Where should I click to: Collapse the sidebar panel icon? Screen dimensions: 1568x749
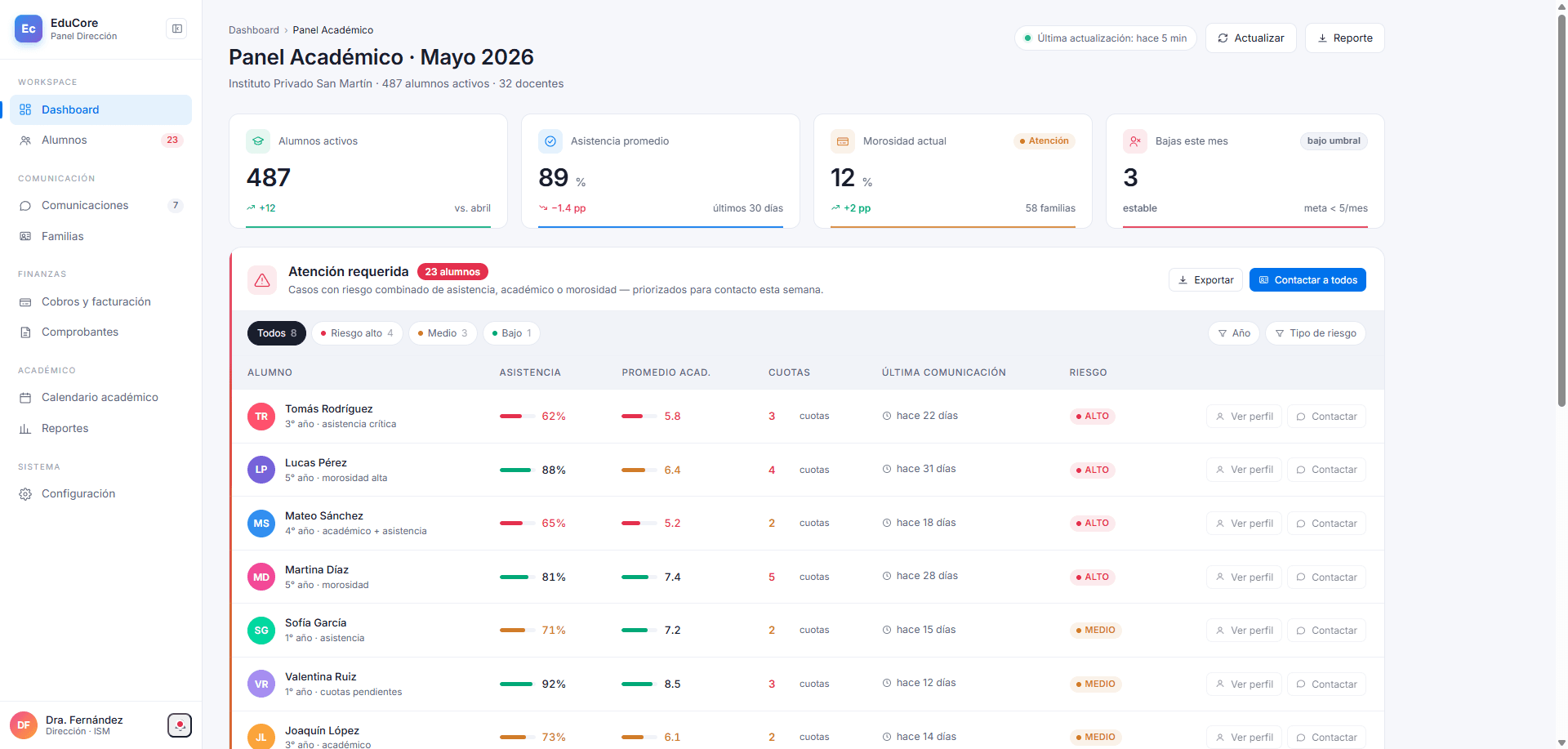pos(176,29)
